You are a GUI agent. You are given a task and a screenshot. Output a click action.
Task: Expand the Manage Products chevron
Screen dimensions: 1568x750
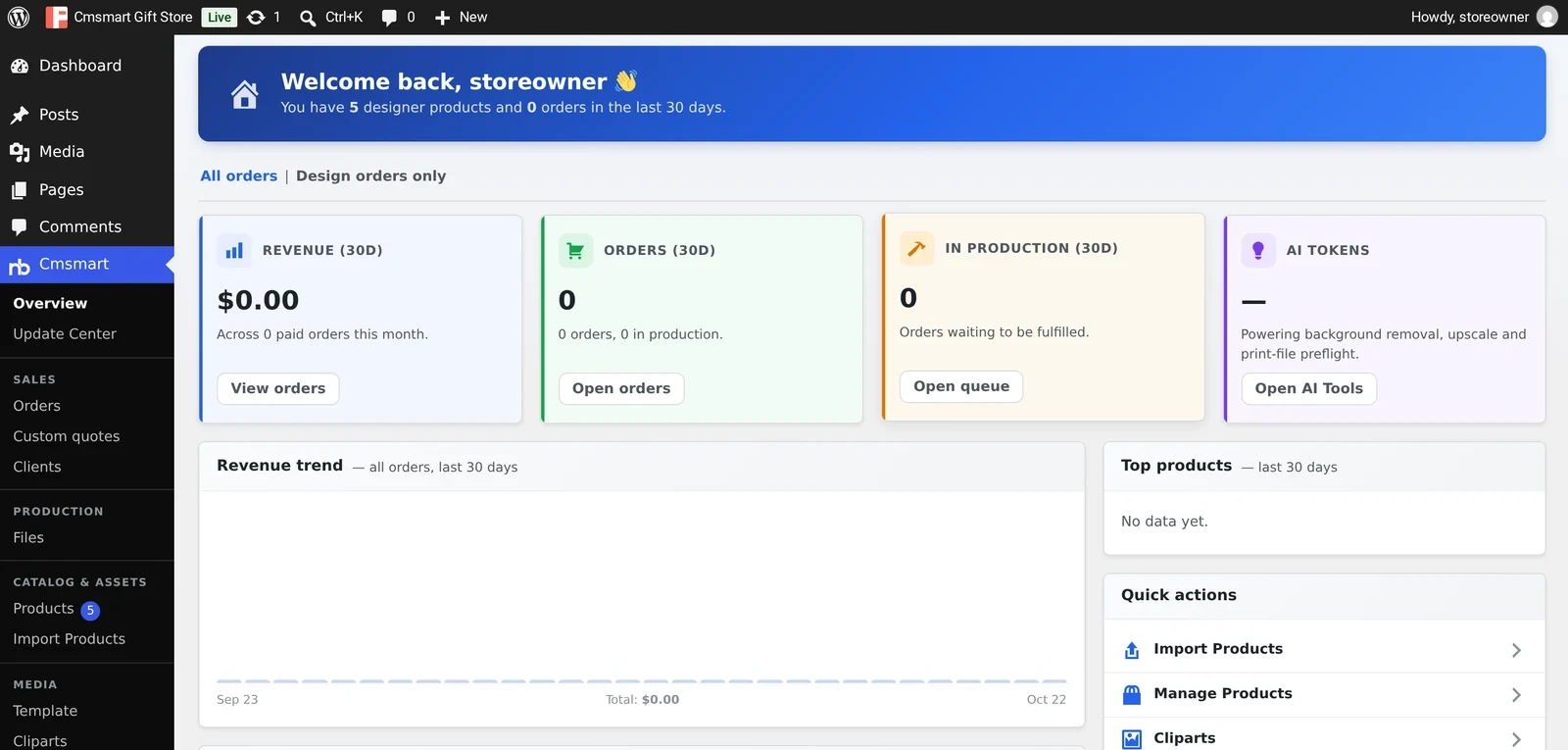(1516, 695)
